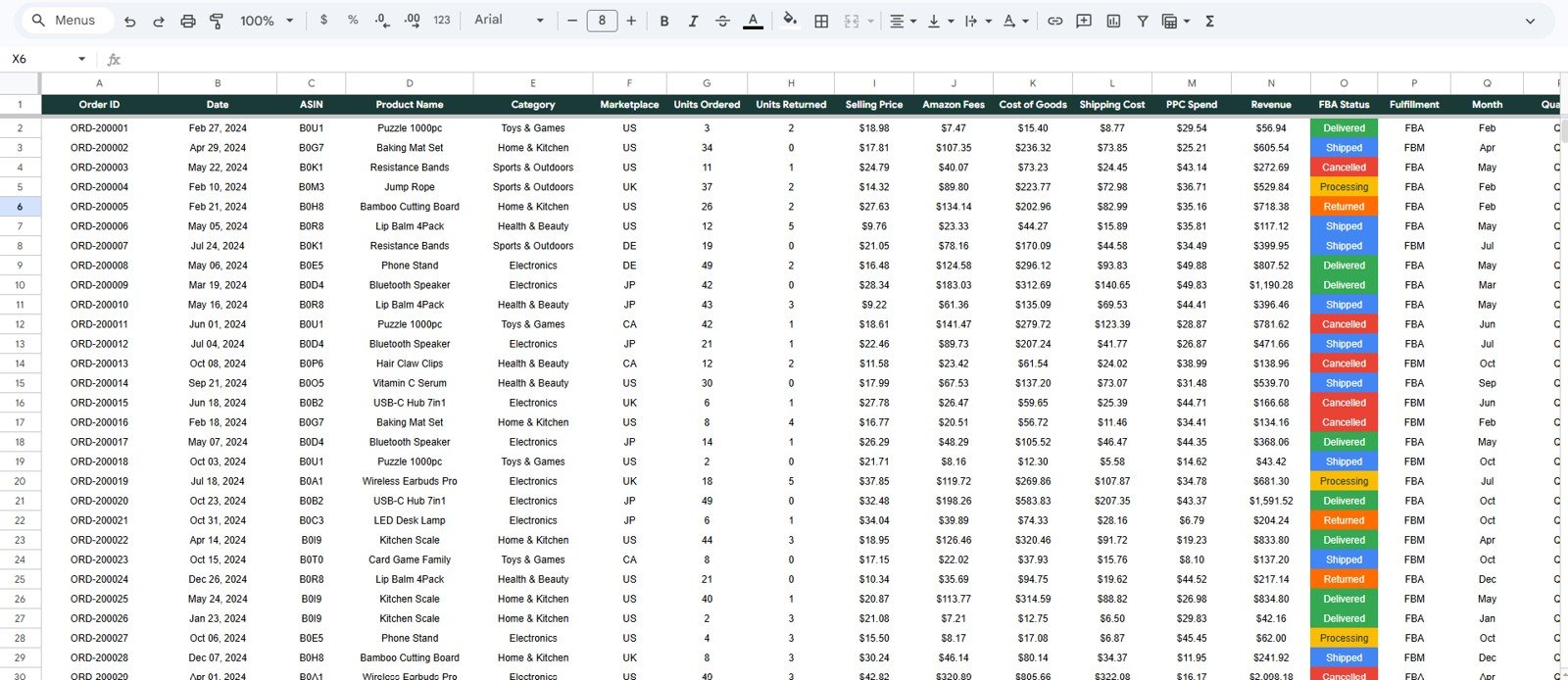The width and height of the screenshot is (1568, 680).
Task: Open the text wrapping dropdown
Action: click(977, 21)
